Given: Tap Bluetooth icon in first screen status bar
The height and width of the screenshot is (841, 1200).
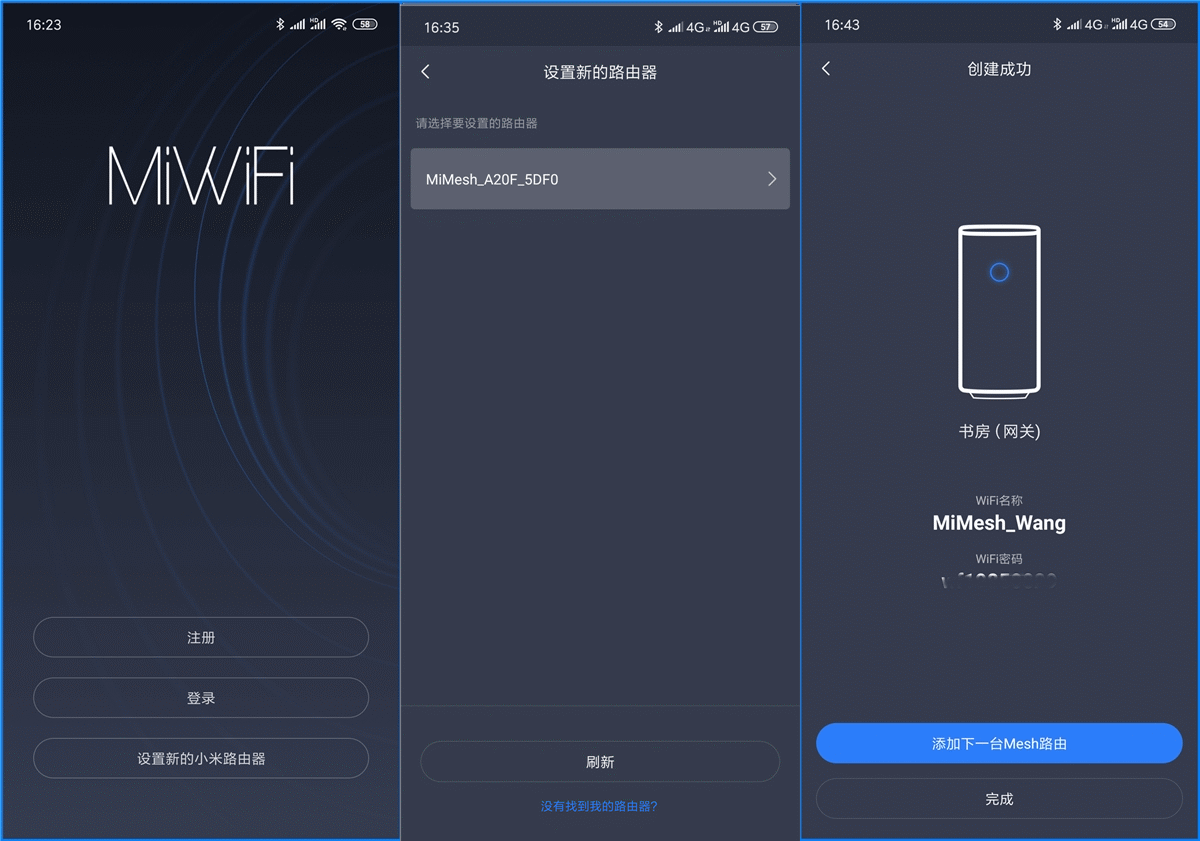Looking at the screenshot, I should (281, 24).
